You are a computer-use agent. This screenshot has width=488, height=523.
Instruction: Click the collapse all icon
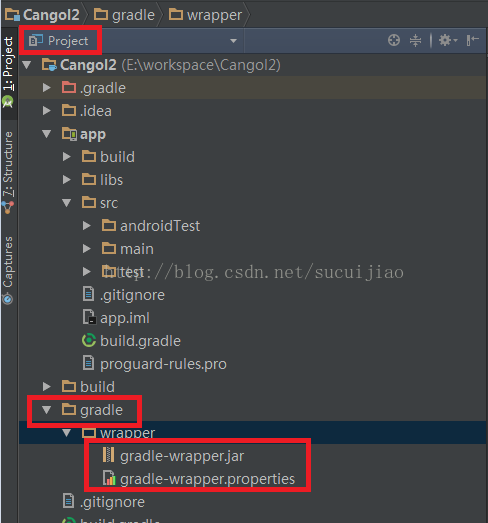(x=415, y=40)
